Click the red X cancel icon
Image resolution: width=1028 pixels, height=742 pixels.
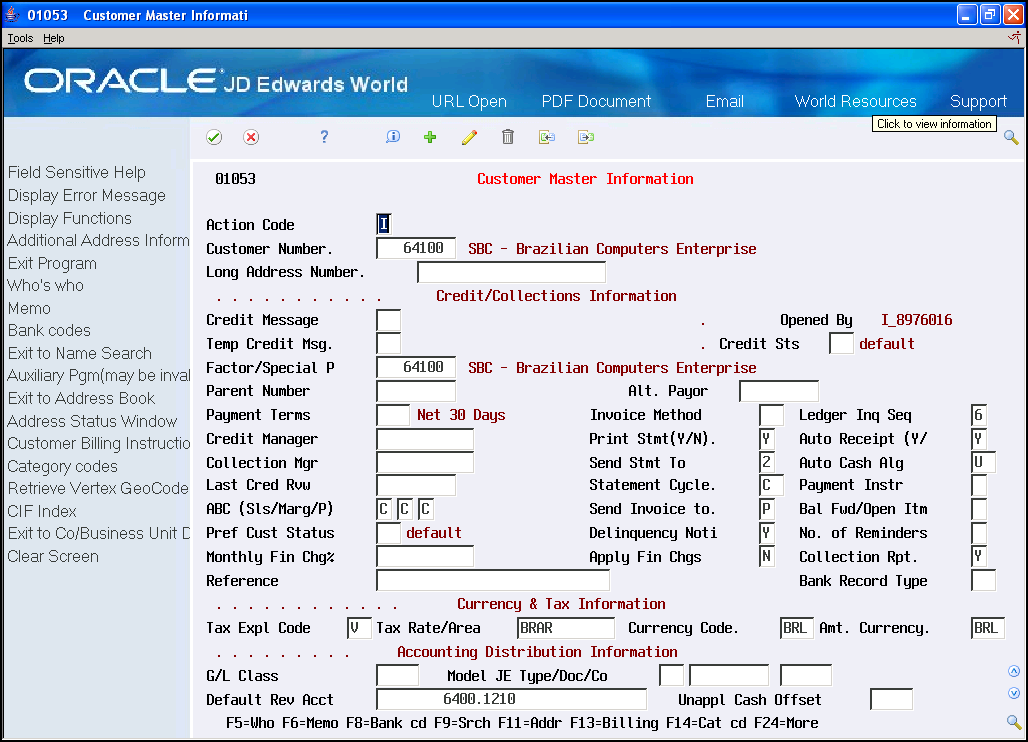click(x=251, y=137)
